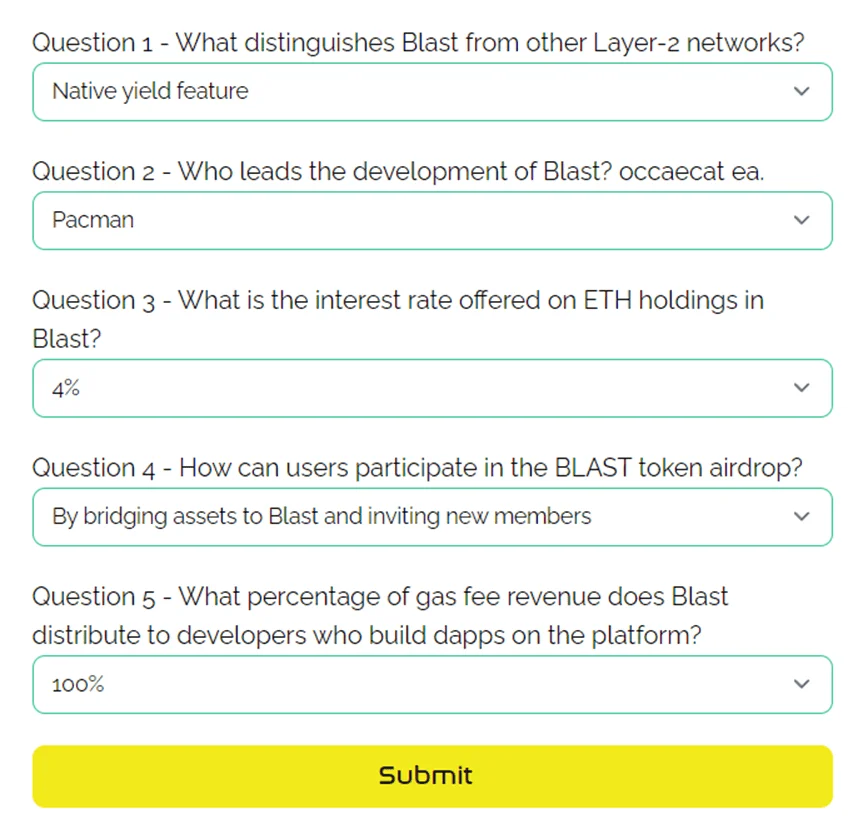Open the Native yield feature dropdown
Screen dimensions: 868x839
coord(432,92)
